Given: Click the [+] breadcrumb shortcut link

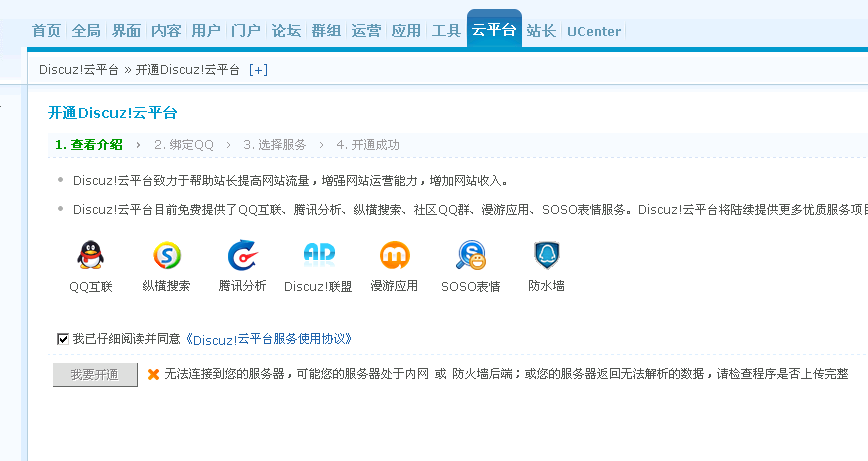Looking at the screenshot, I should point(258,70).
